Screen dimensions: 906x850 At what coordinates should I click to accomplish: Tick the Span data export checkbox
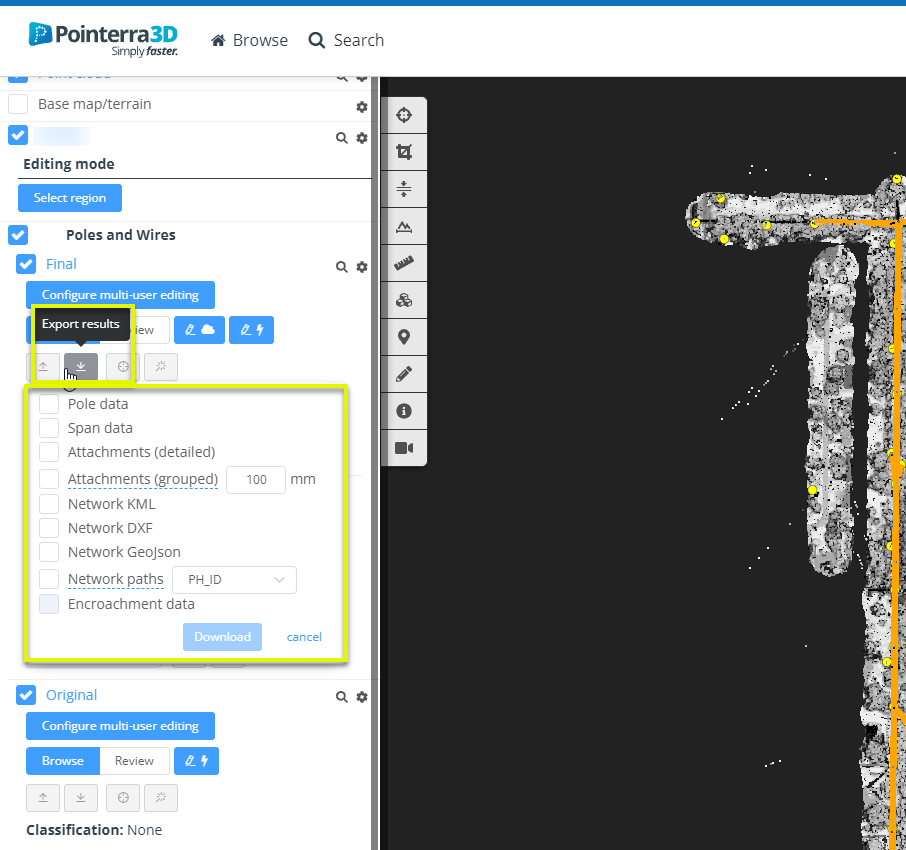[49, 428]
